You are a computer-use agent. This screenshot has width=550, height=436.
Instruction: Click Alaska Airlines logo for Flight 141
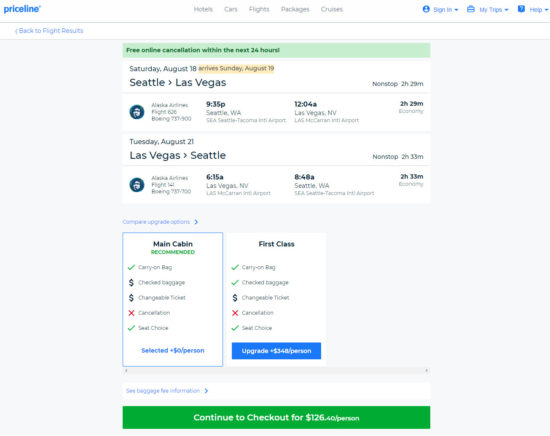pos(137,185)
